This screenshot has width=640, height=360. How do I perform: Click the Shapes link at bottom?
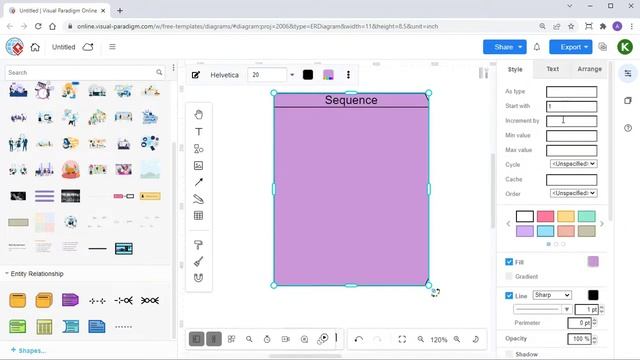pyautogui.click(x=28, y=350)
